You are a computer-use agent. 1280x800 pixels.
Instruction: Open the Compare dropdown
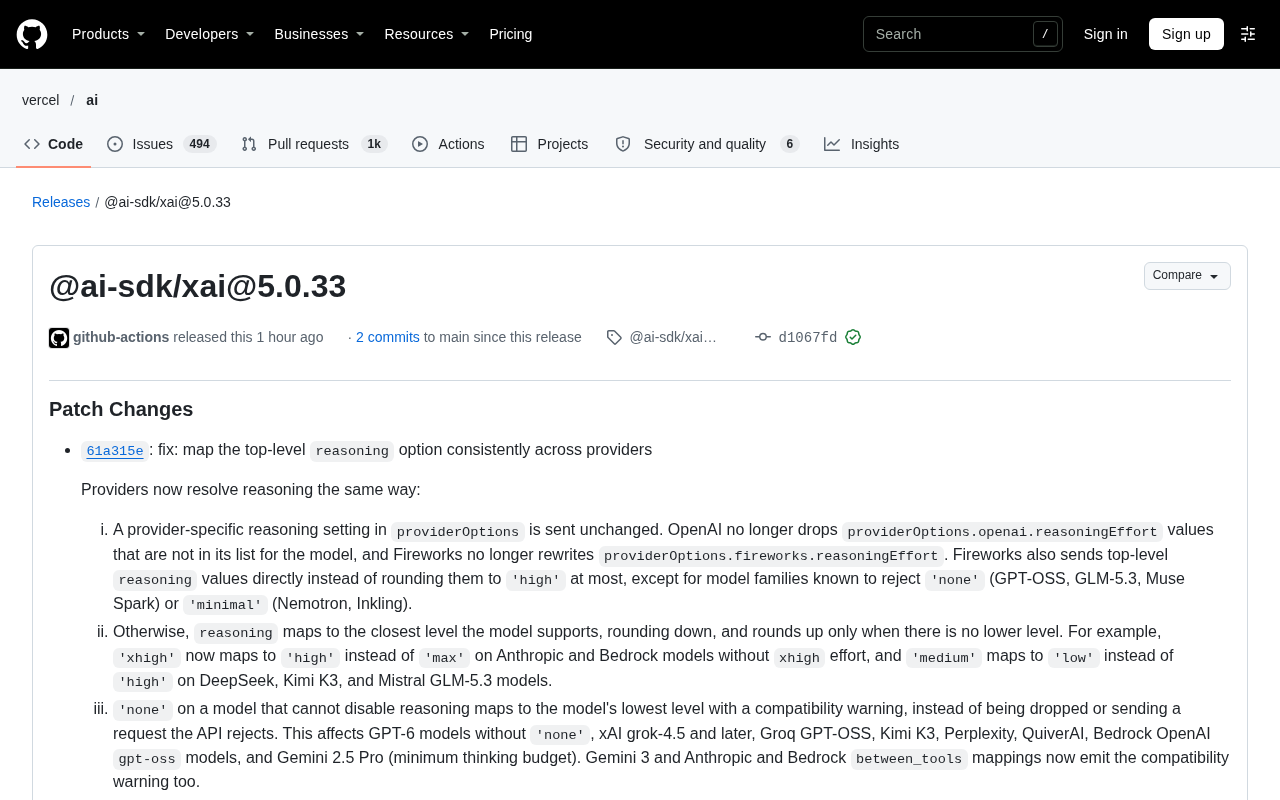point(1187,276)
